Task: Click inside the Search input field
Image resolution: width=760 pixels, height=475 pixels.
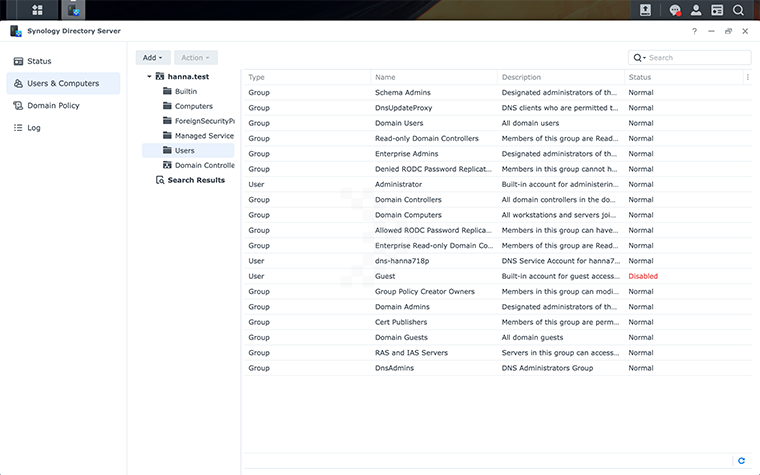Action: tap(695, 58)
